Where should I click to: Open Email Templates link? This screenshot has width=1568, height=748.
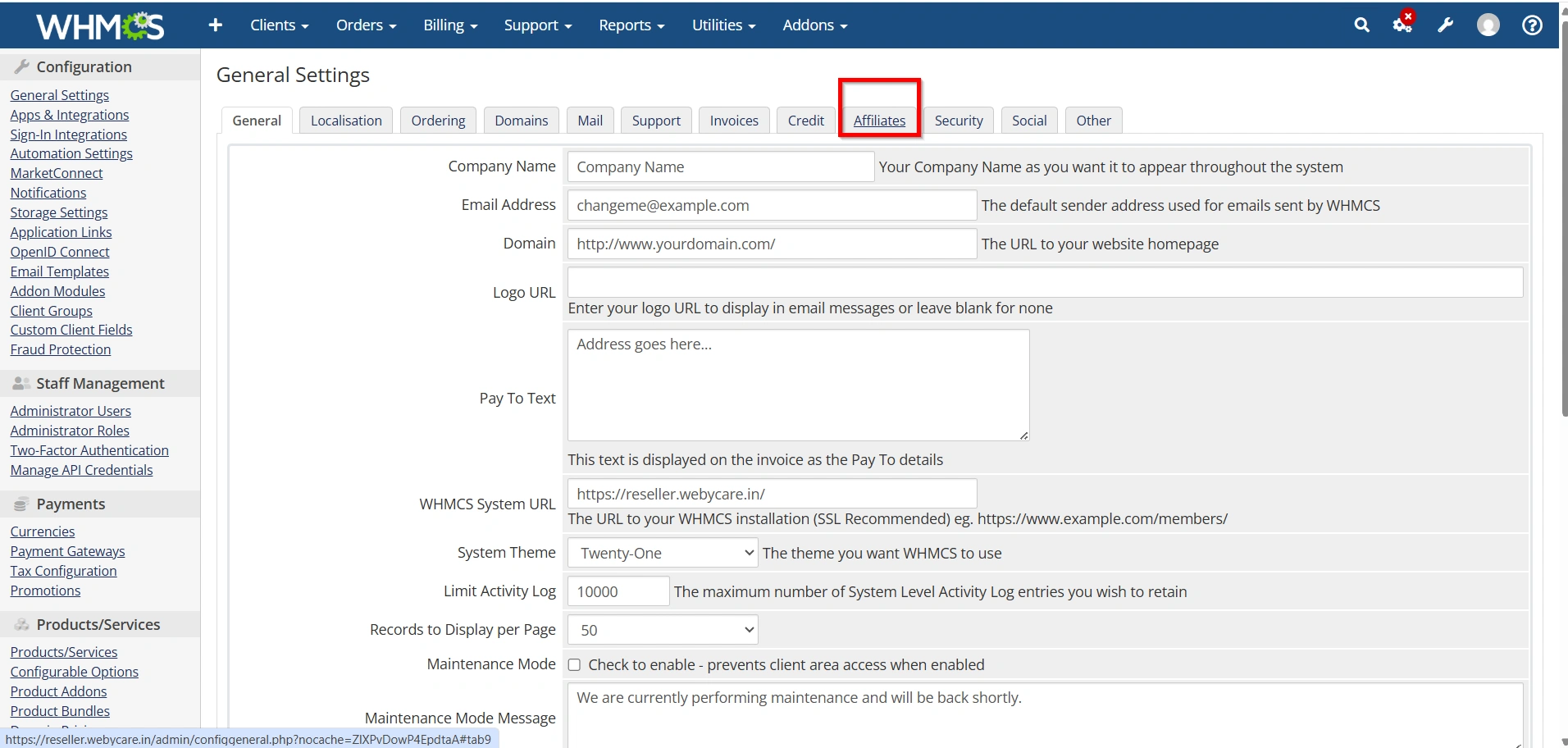pos(60,271)
